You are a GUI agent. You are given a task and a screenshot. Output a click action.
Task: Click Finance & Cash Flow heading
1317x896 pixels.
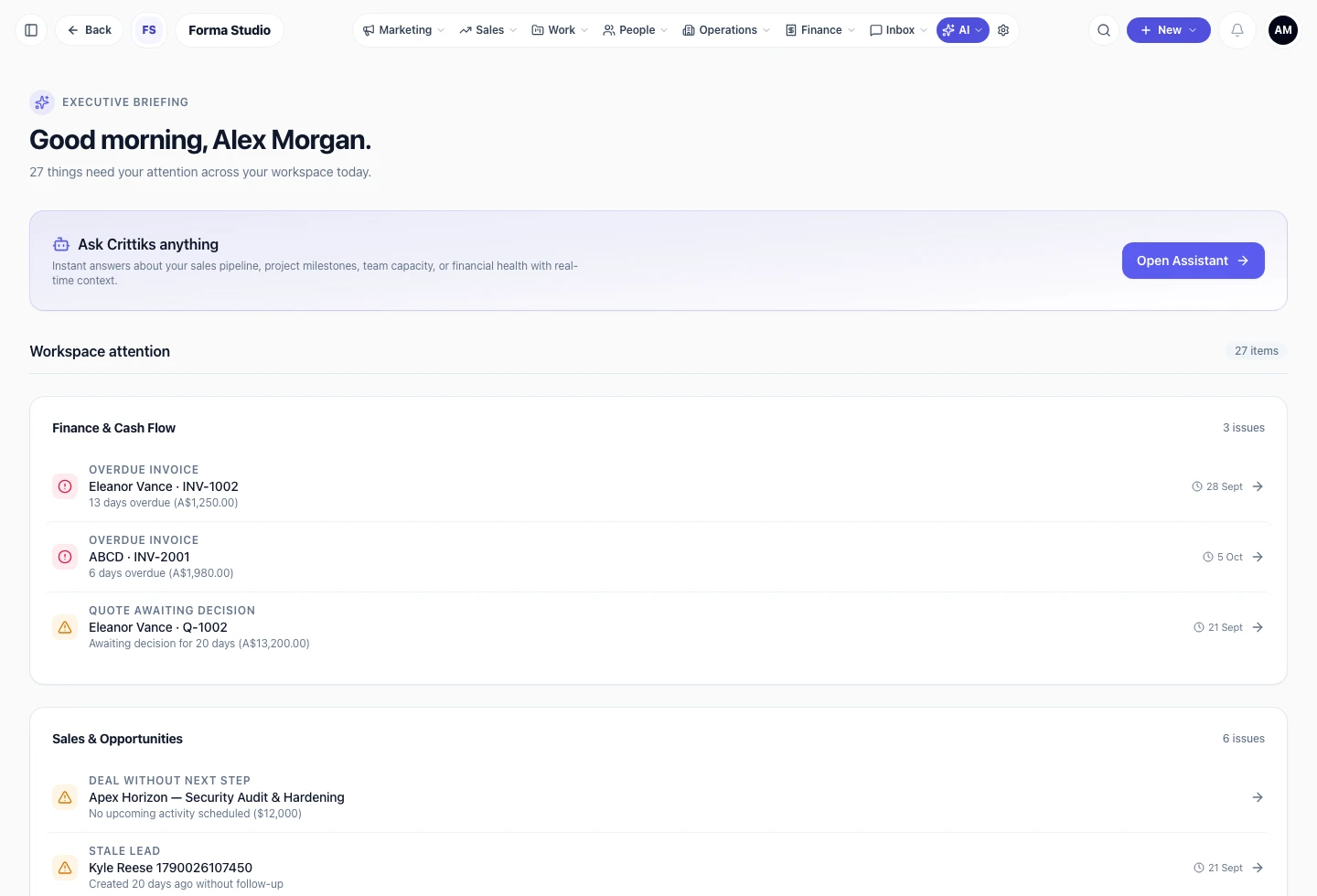click(113, 428)
